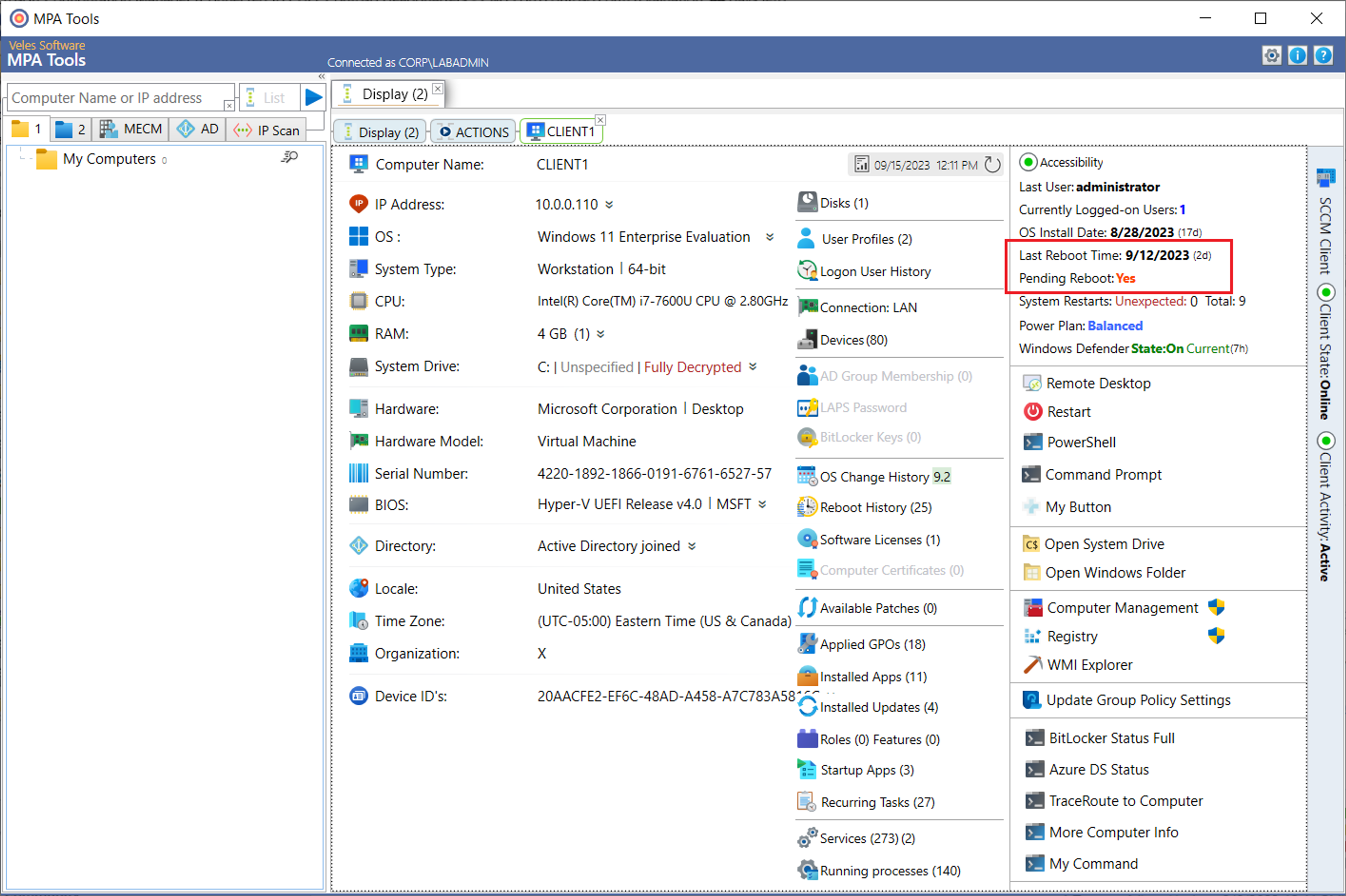Image resolution: width=1346 pixels, height=896 pixels.
Task: Click the Client Activity Active indicator
Action: pos(1325,441)
